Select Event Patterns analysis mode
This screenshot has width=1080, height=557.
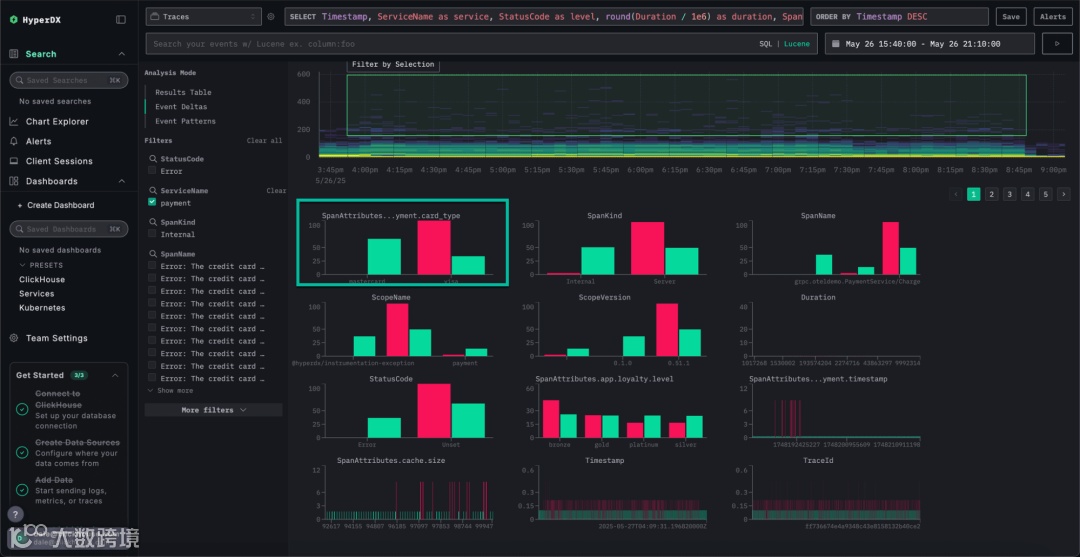[185, 121]
